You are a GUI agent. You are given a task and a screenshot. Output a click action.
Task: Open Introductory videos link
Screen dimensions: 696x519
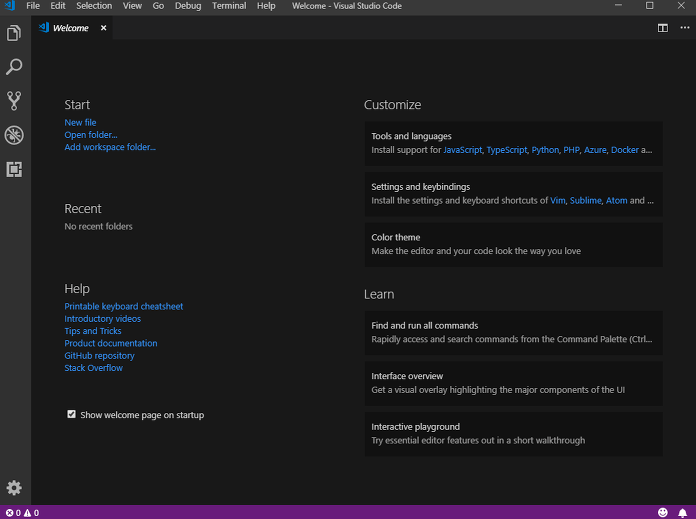[x=103, y=319]
